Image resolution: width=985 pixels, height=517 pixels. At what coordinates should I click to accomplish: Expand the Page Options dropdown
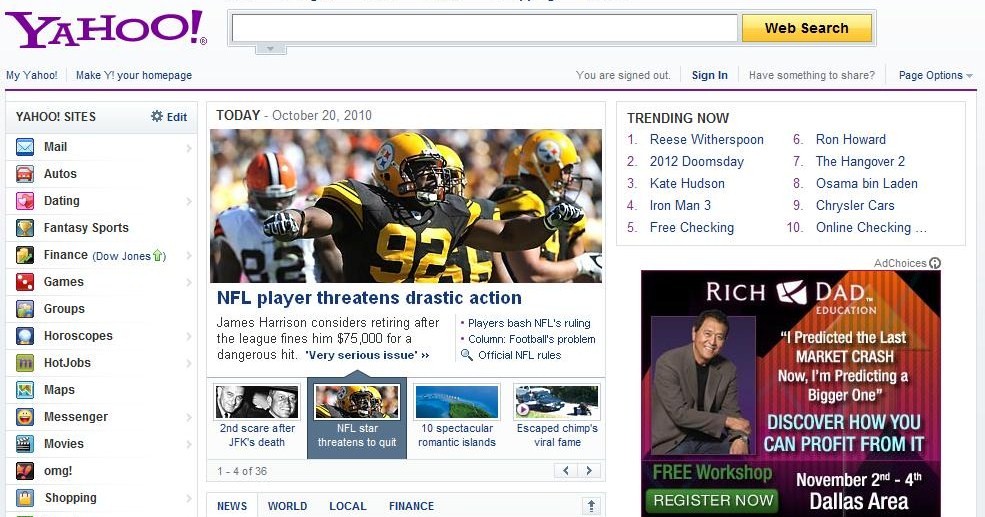tap(969, 76)
